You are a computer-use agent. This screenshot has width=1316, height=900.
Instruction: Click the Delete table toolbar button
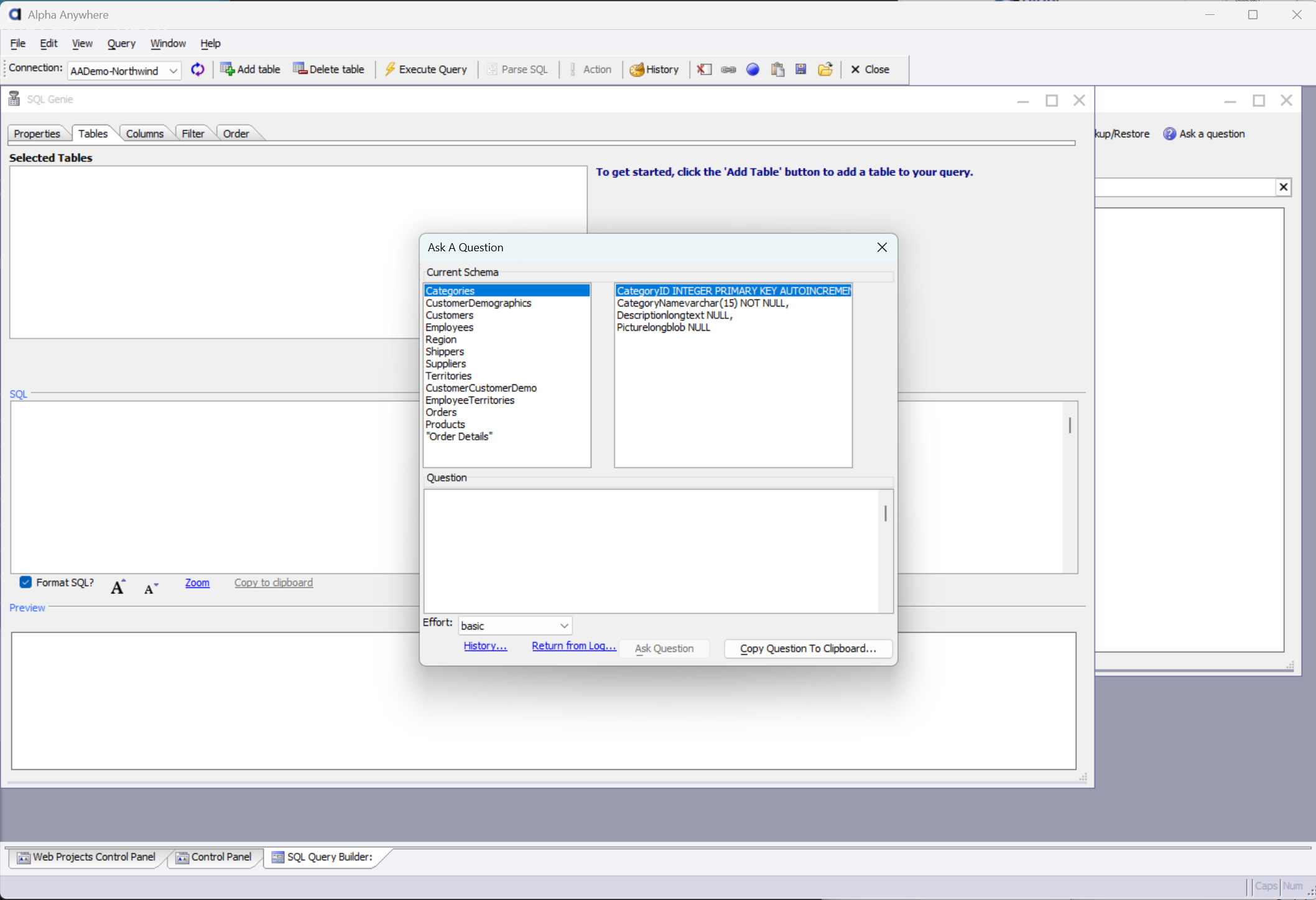(x=328, y=70)
